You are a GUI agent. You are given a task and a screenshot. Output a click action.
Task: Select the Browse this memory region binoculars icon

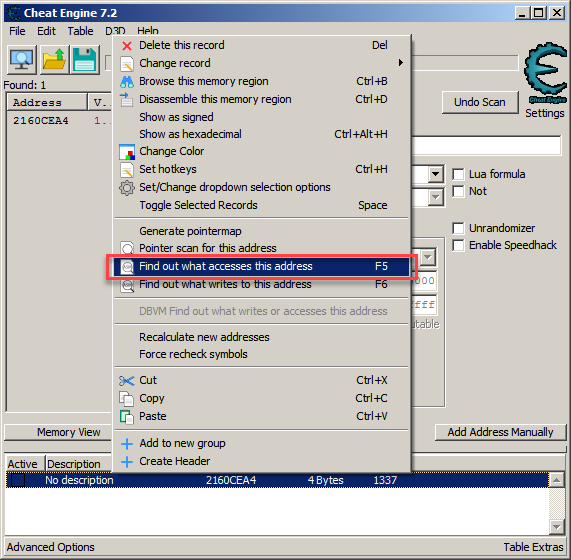click(127, 82)
